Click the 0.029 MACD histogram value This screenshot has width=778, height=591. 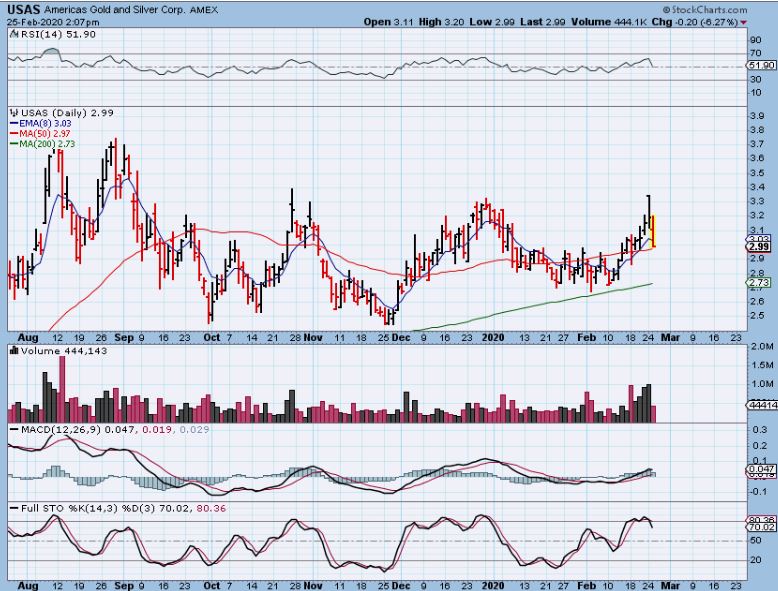(194, 430)
